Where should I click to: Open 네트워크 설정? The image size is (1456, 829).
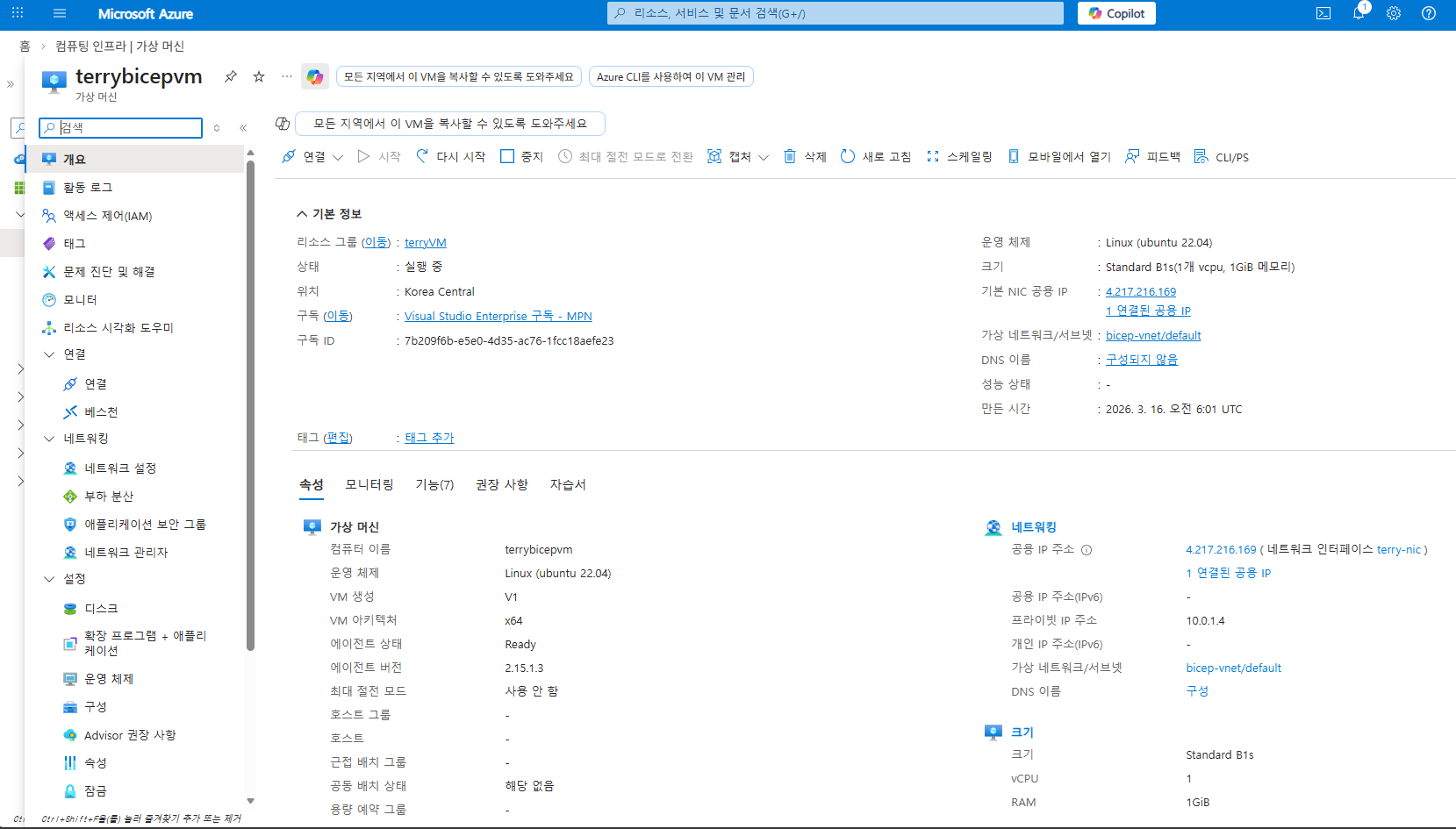coord(120,468)
